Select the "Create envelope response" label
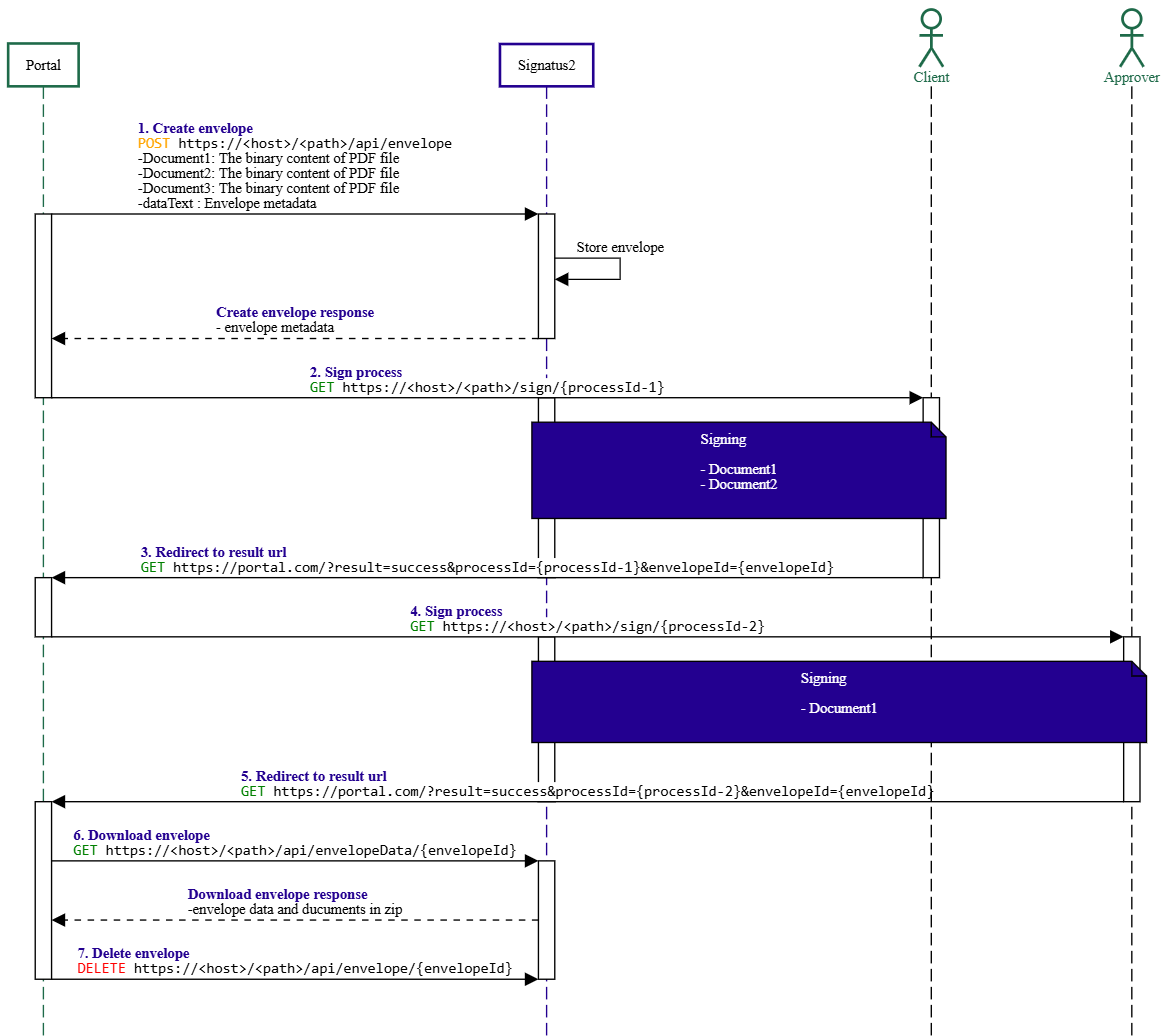 pyautogui.click(x=295, y=313)
